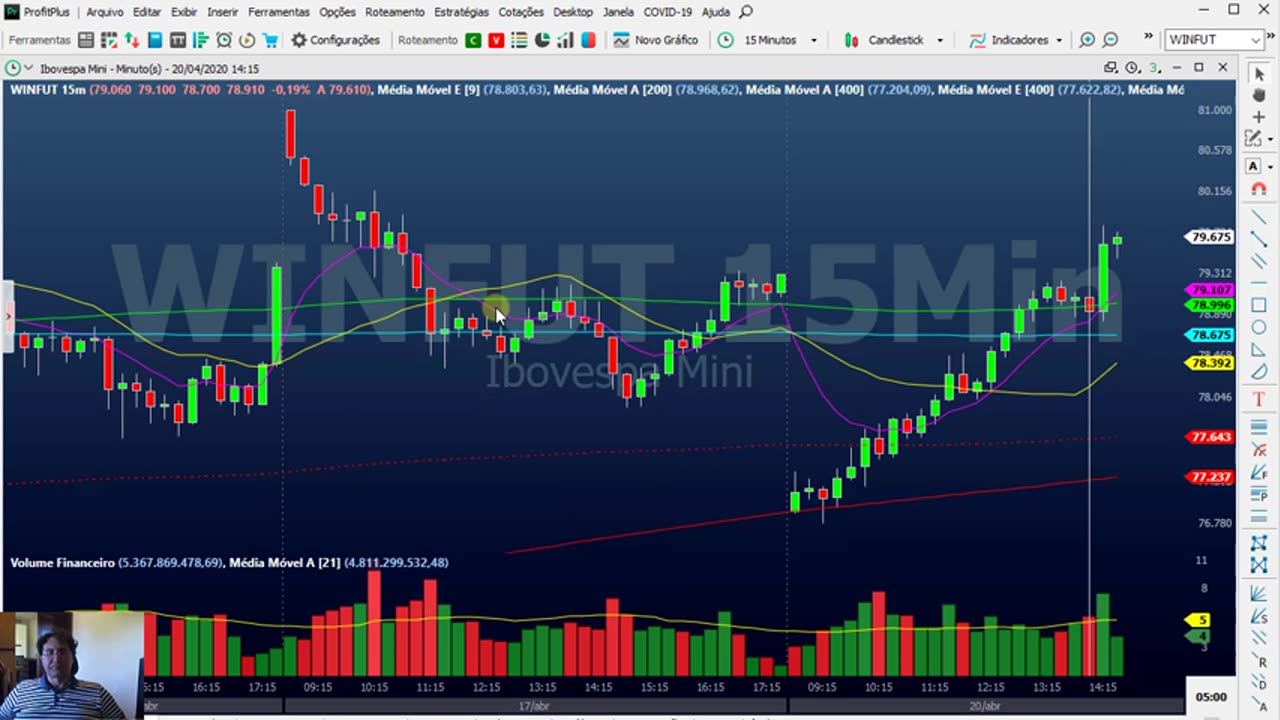
Task: Open the Arquivo menu
Action: [104, 12]
